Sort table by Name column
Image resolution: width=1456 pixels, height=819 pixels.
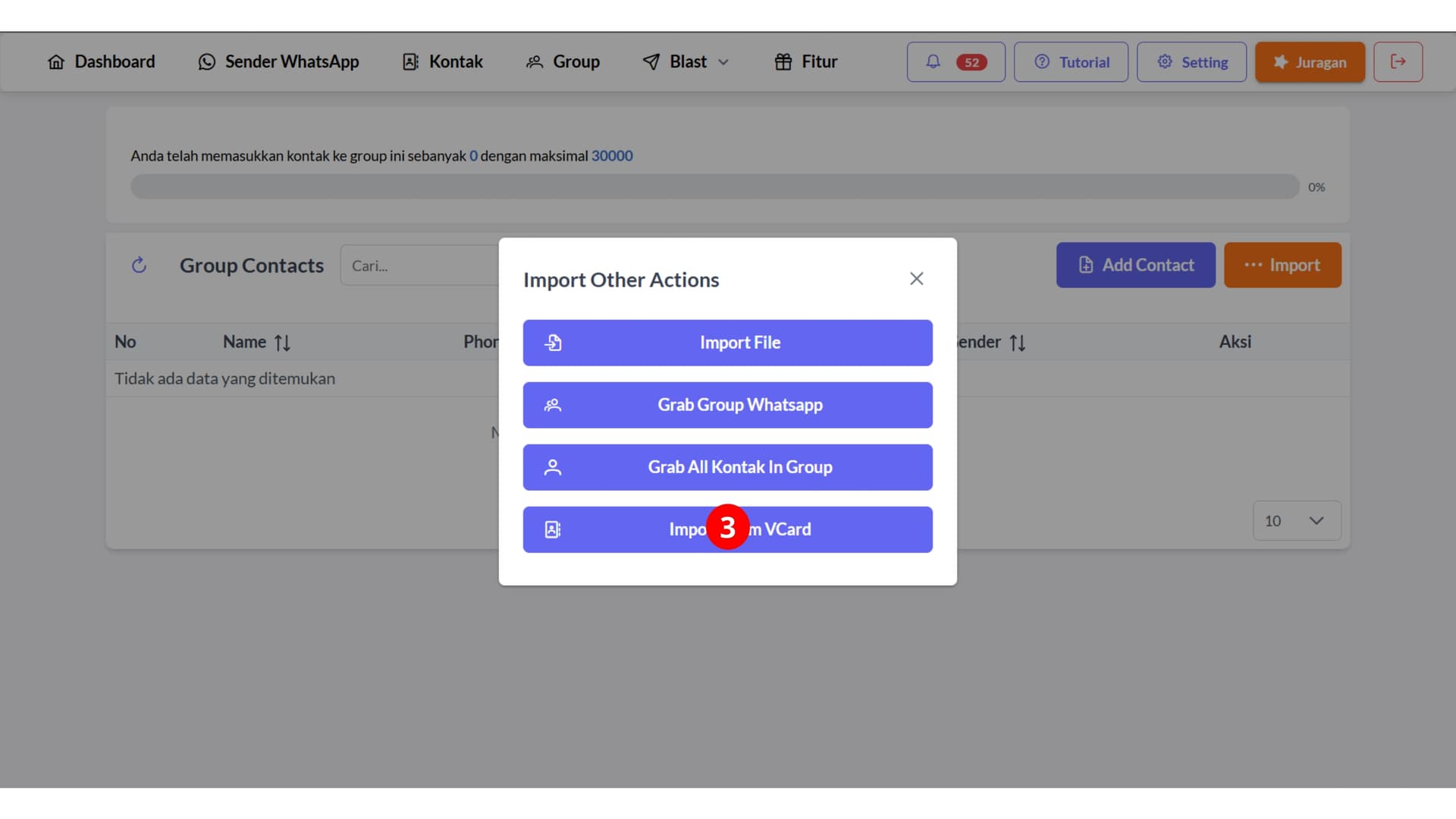tap(256, 342)
